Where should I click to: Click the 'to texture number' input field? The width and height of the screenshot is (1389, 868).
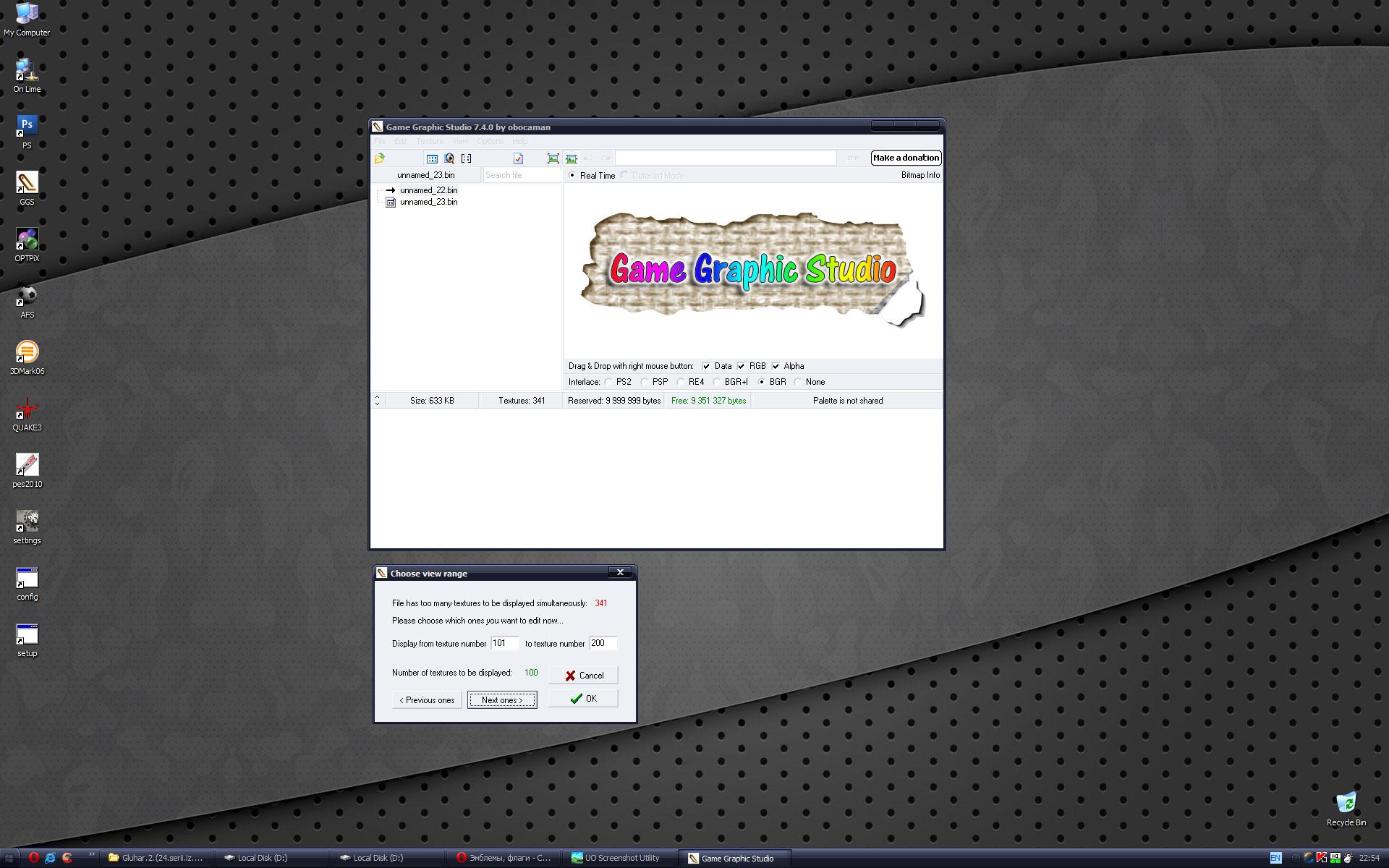click(603, 643)
